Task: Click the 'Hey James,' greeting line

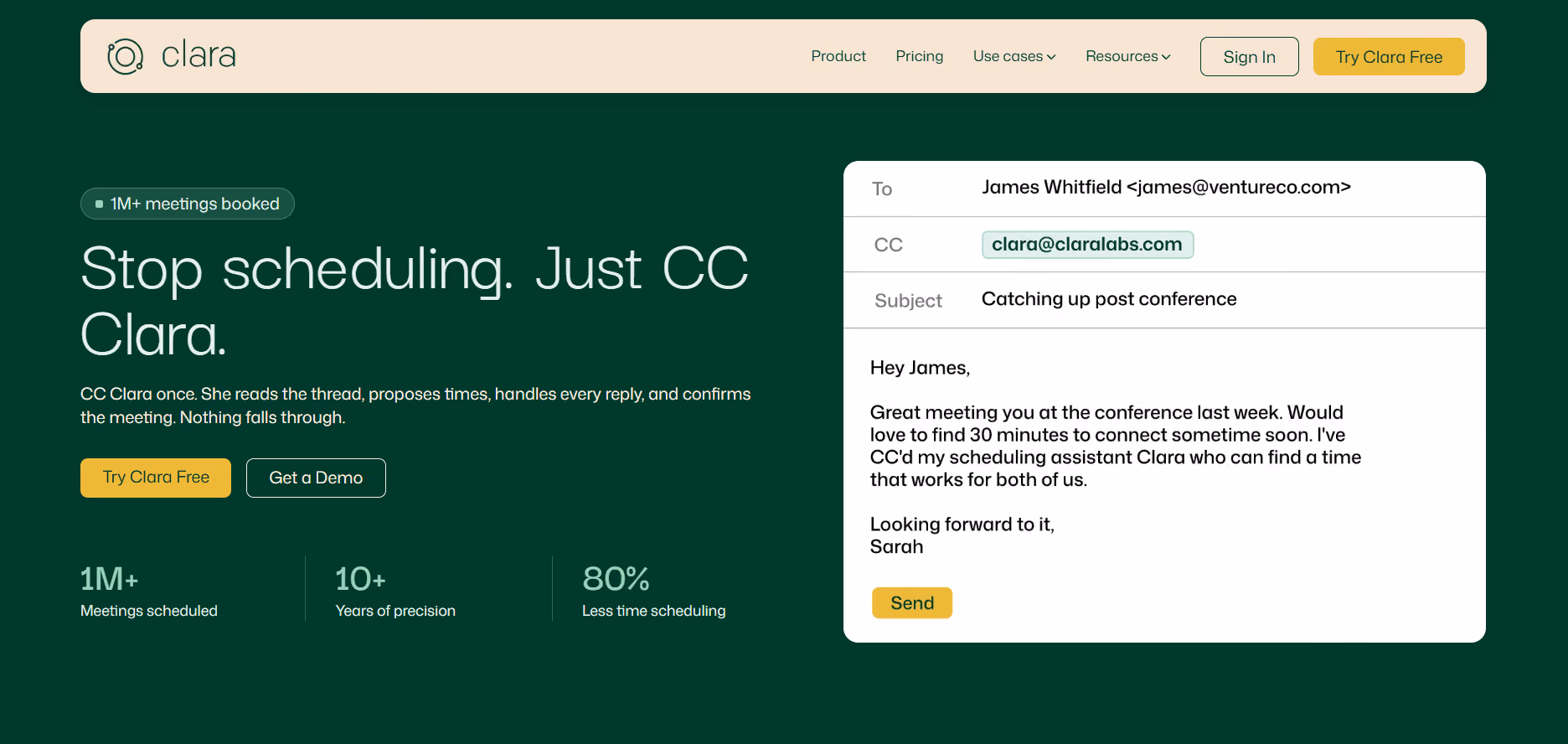Action: 920,368
